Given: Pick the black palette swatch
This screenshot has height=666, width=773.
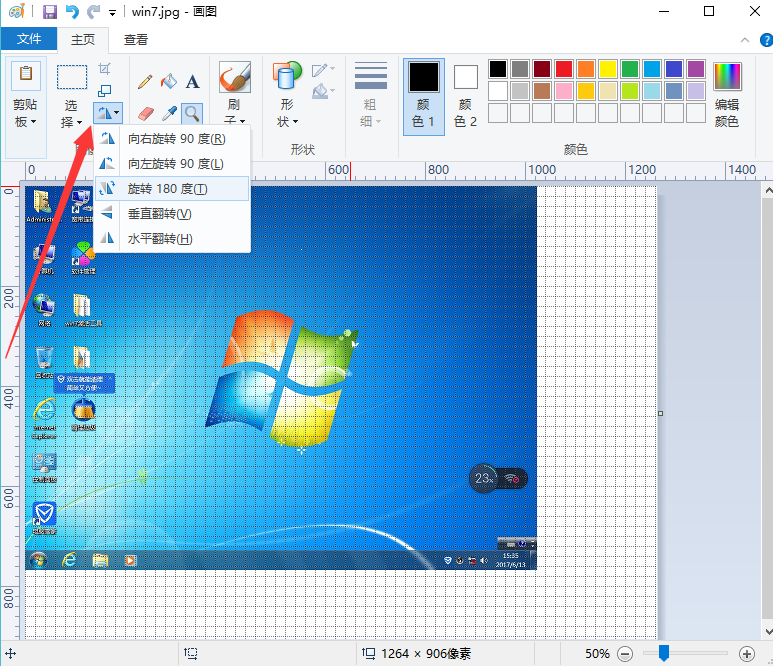Looking at the screenshot, I should (x=498, y=69).
